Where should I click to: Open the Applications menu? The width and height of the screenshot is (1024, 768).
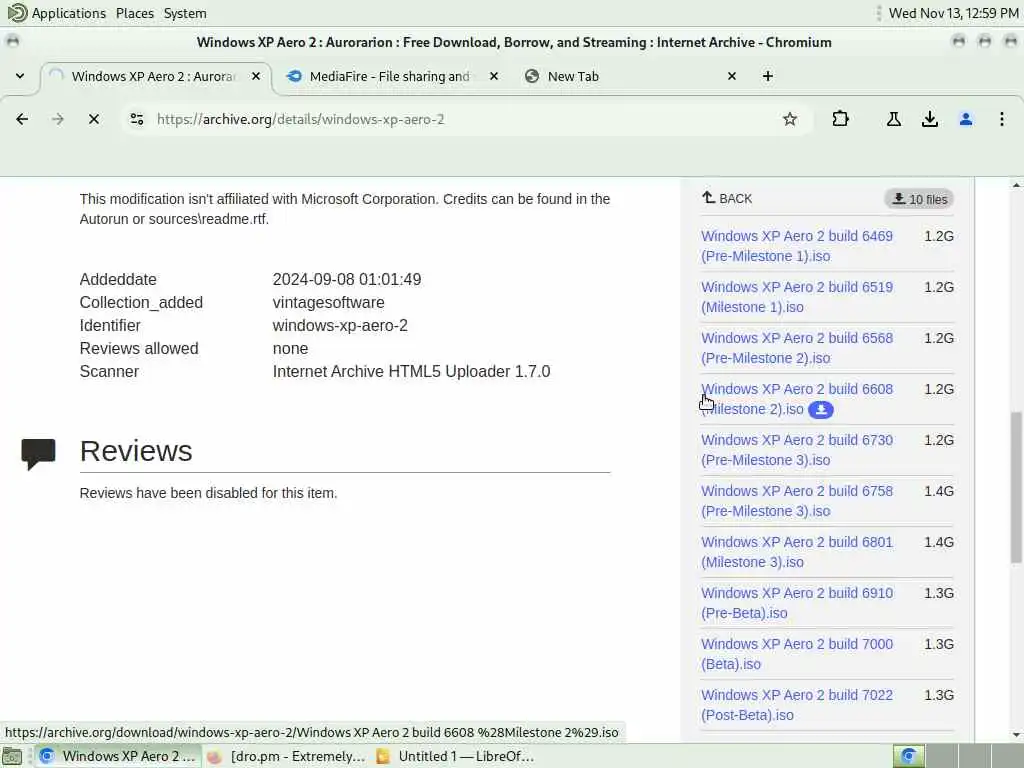tap(69, 13)
